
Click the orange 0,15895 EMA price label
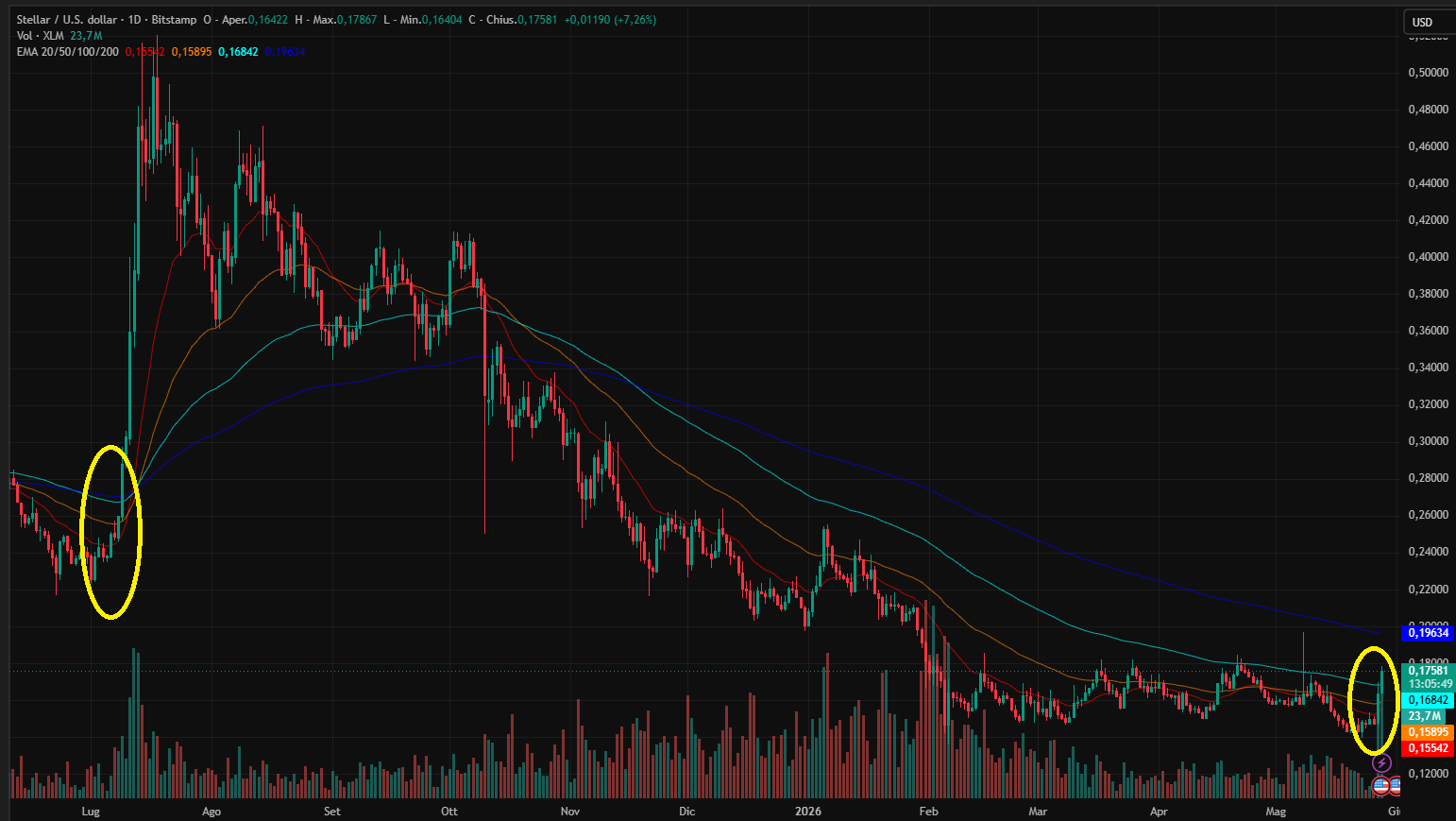click(1428, 732)
